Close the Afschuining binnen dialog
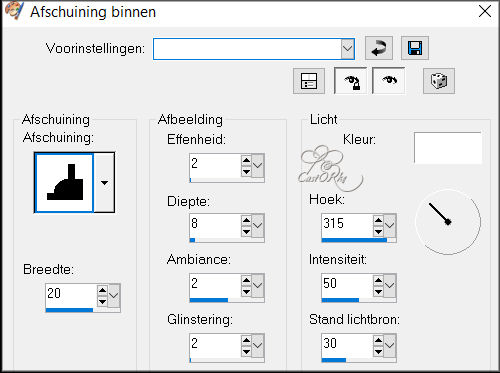Image resolution: width=500 pixels, height=373 pixels. point(485,11)
